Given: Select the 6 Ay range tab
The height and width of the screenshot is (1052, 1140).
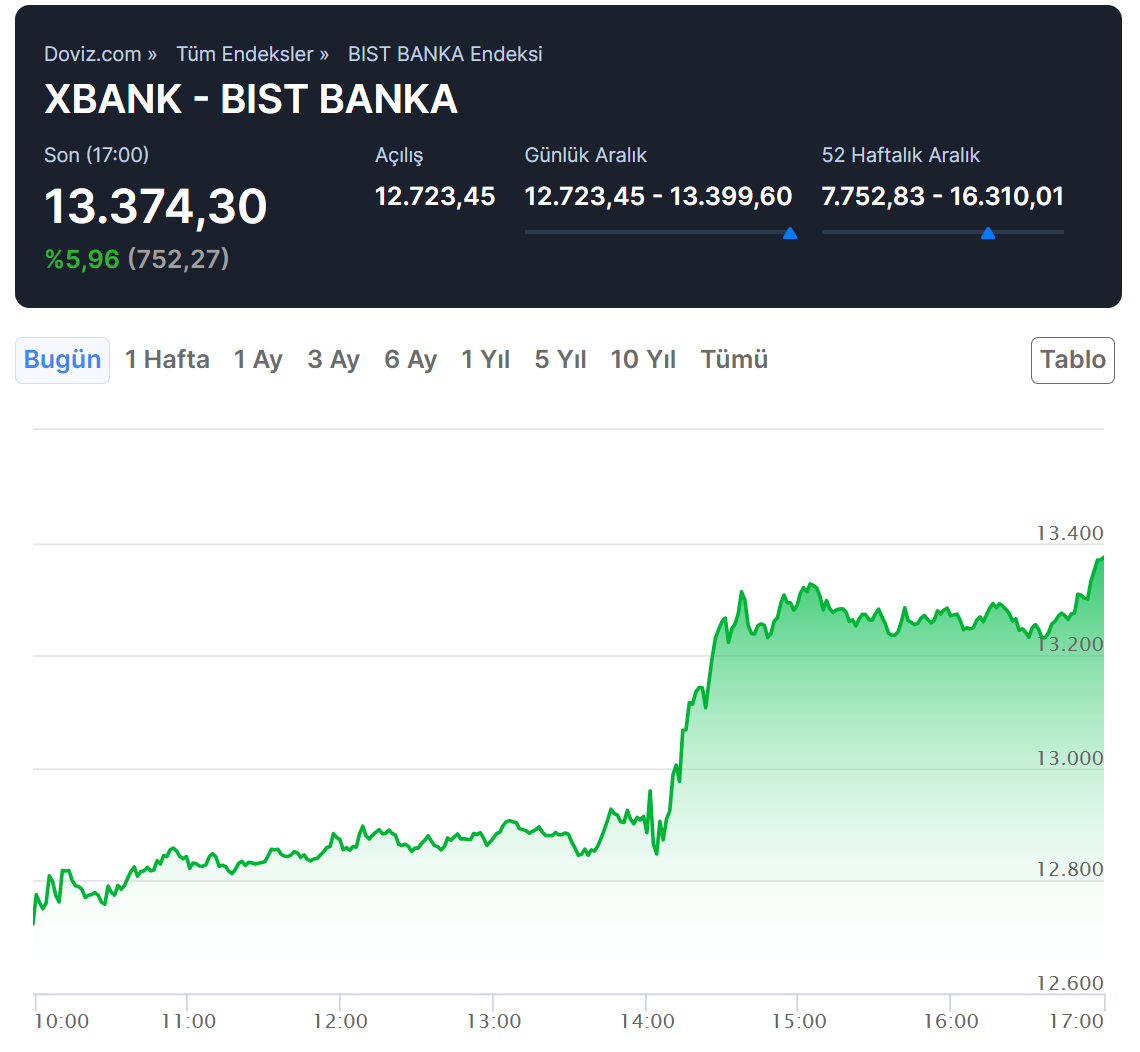Looking at the screenshot, I should (x=410, y=360).
